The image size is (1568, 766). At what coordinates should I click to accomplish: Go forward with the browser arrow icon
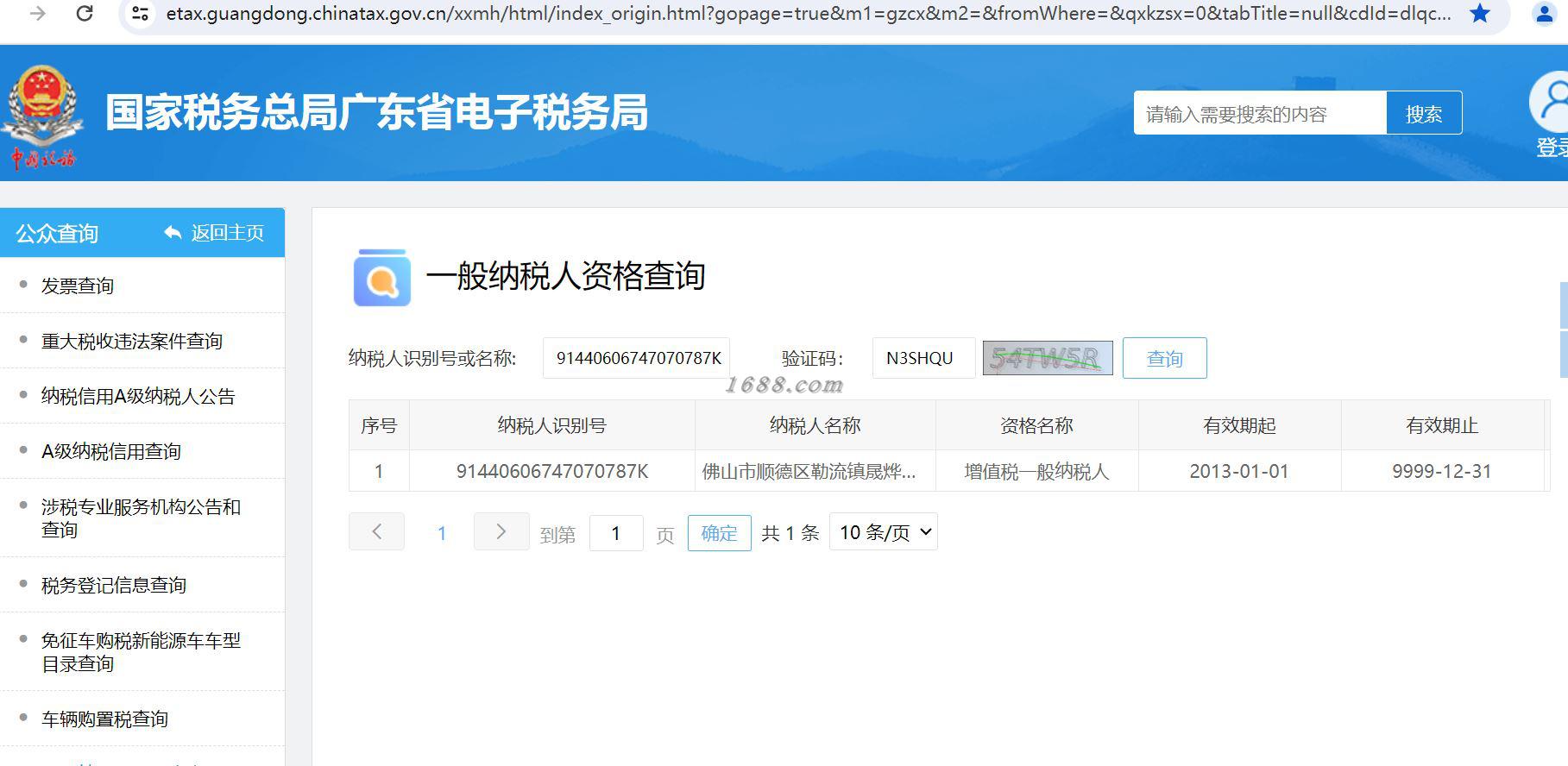(37, 14)
